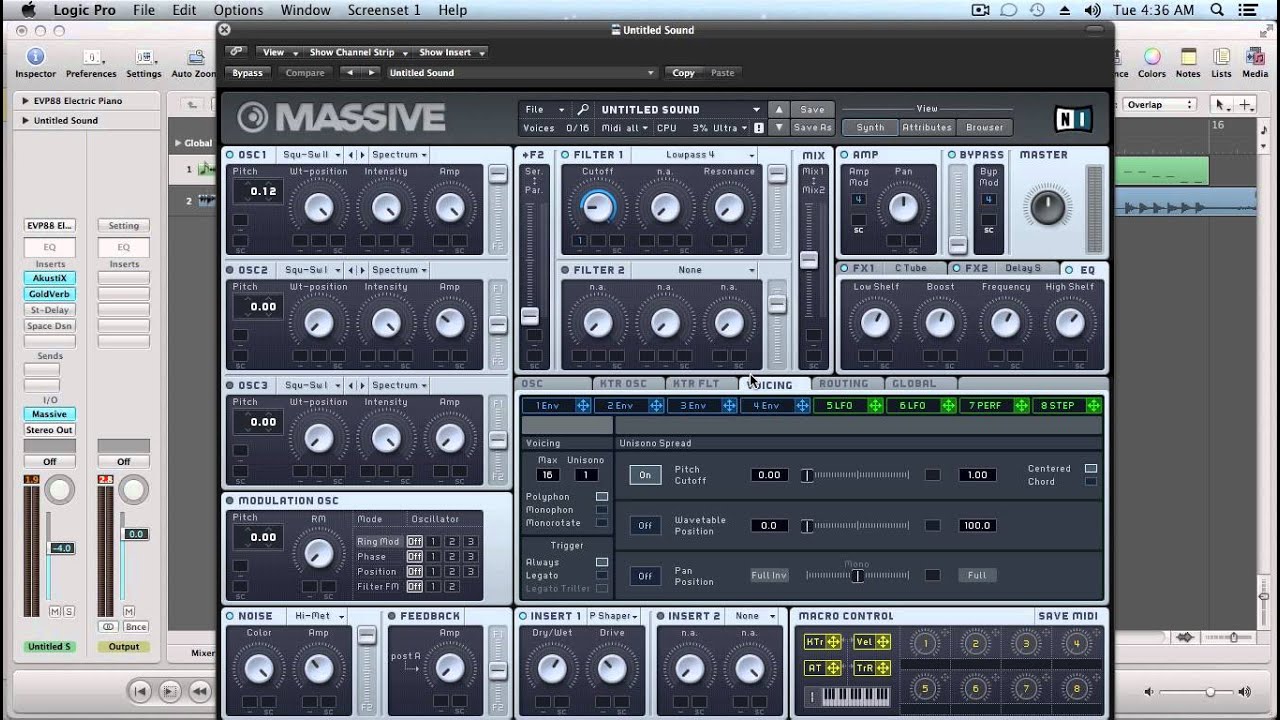Screen dimensions: 1280x720
Task: Toggle Ring Mod Off switch in Modulation OSC
Action: pos(414,542)
